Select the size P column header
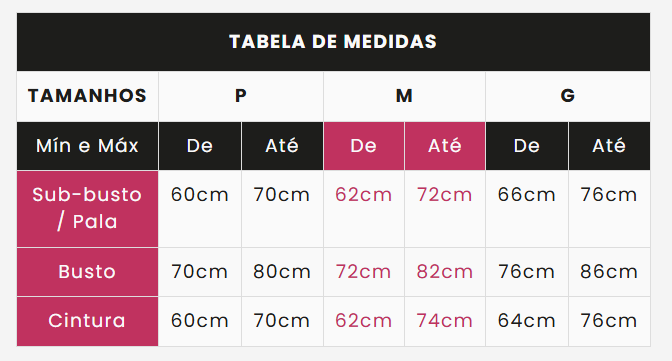 [241, 96]
